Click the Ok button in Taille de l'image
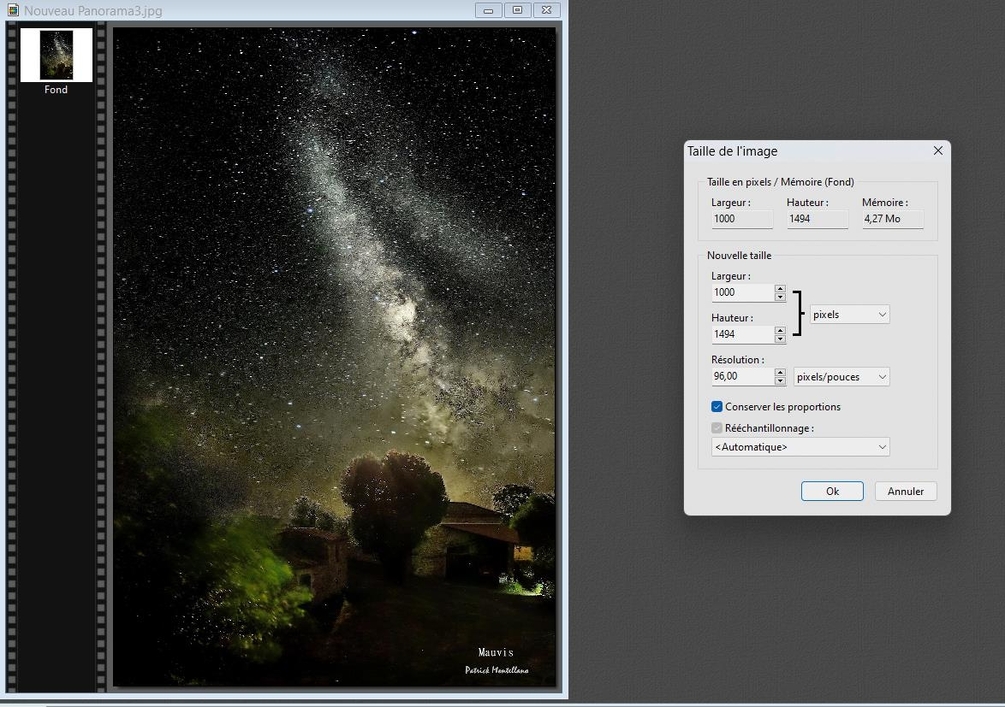This screenshot has width=1005, height=707. [x=832, y=491]
